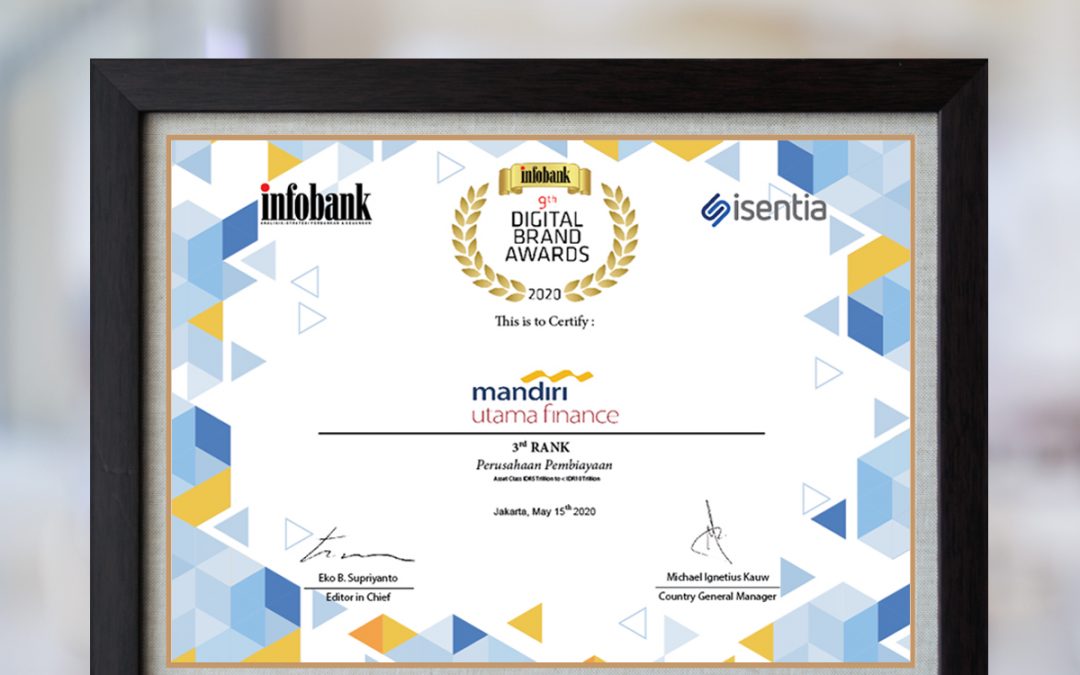Screen dimensions: 1080x675
Task: Click the '2020' year in the laurel emblem
Action: tap(544, 294)
